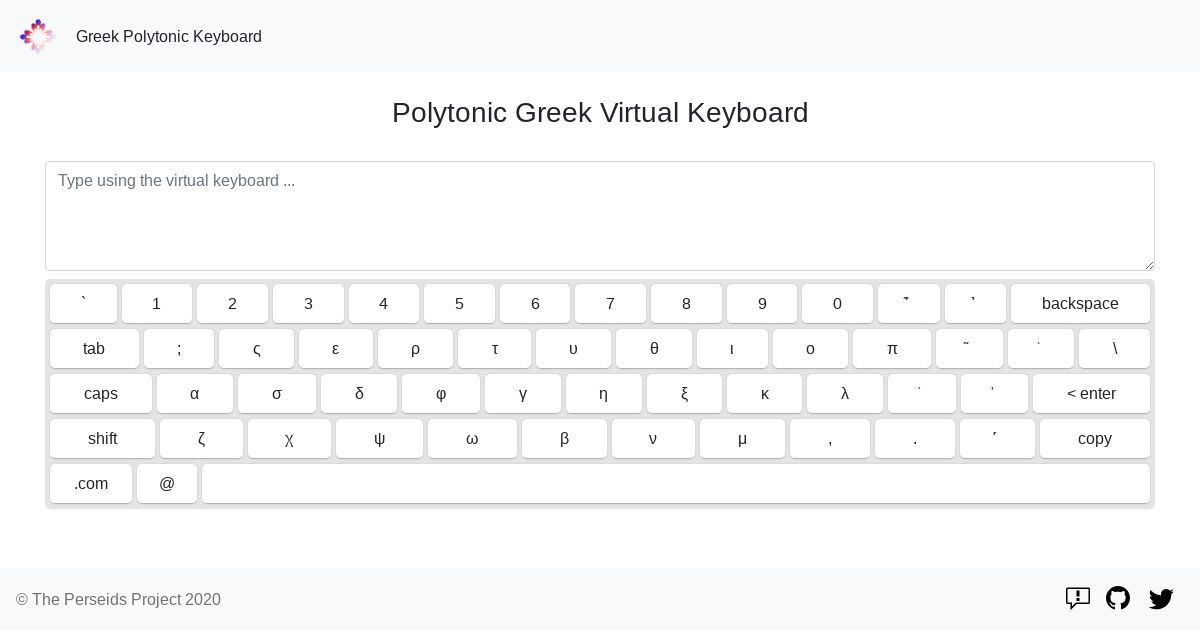Focus the 'Type using the virtual keyboard' text area
Viewport: 1200px width, 630px height.
pos(600,216)
